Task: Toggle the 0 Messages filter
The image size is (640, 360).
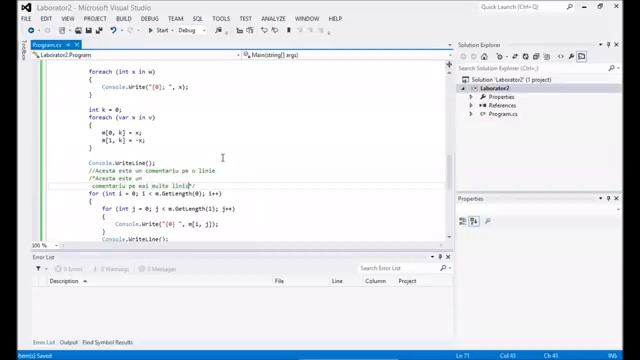Action: pyautogui.click(x=158, y=269)
